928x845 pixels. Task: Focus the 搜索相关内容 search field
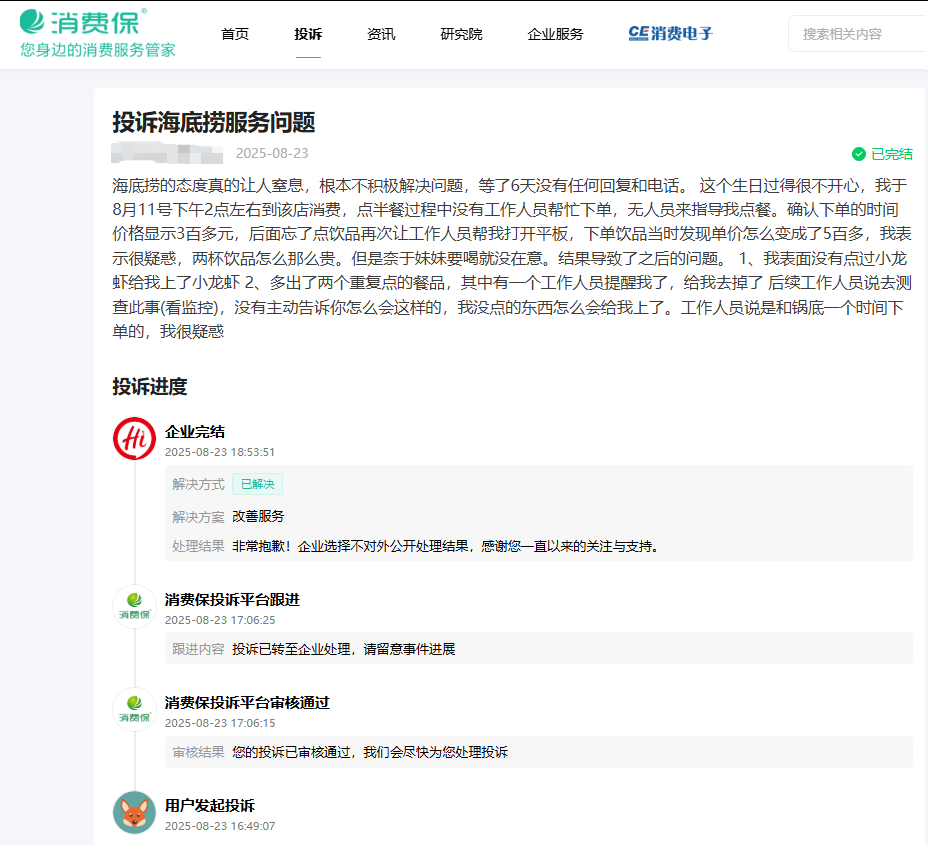pyautogui.click(x=858, y=34)
